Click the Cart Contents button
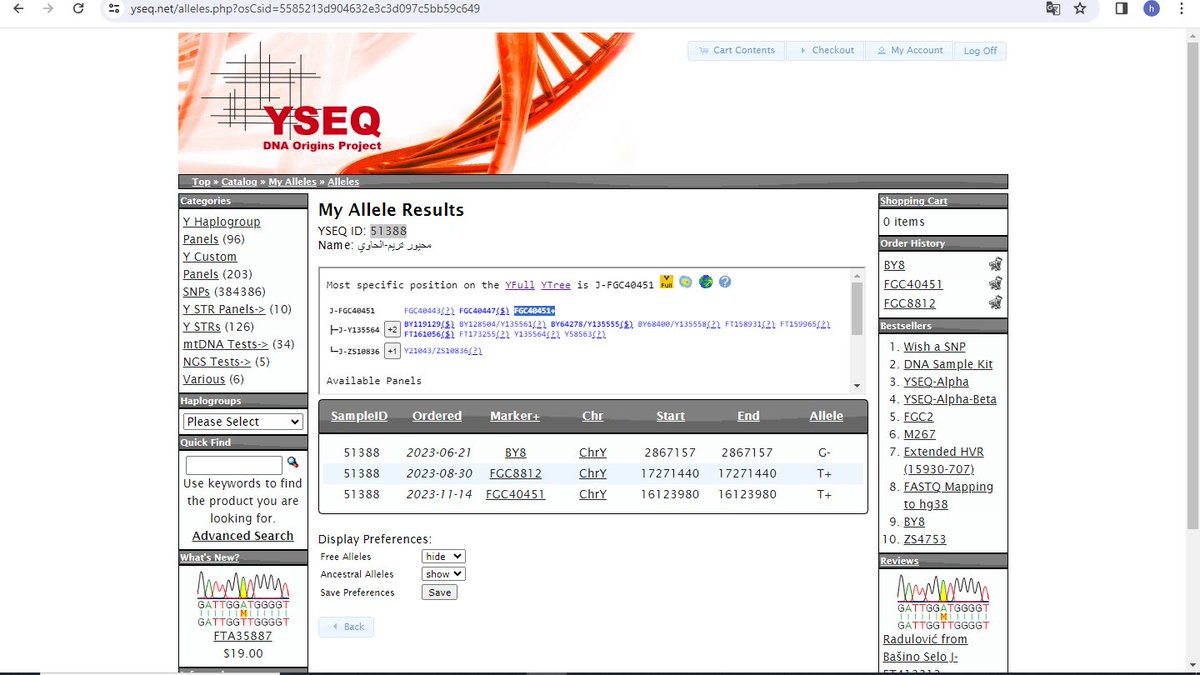 [736, 50]
